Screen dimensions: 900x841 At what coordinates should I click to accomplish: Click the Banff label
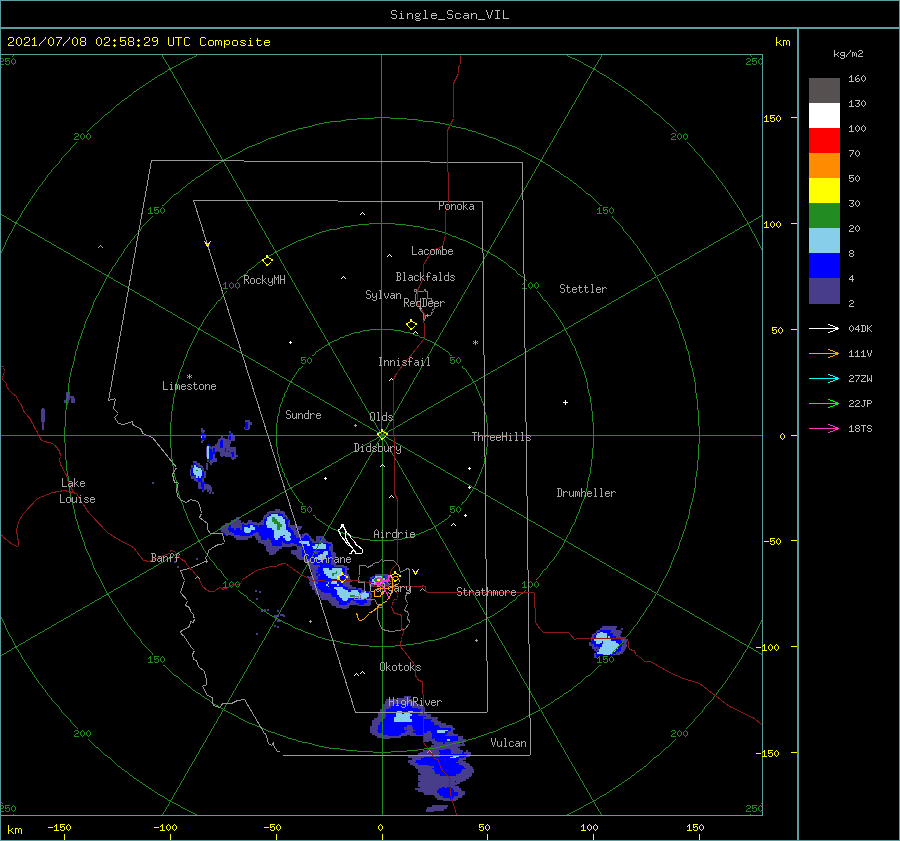tap(165, 557)
